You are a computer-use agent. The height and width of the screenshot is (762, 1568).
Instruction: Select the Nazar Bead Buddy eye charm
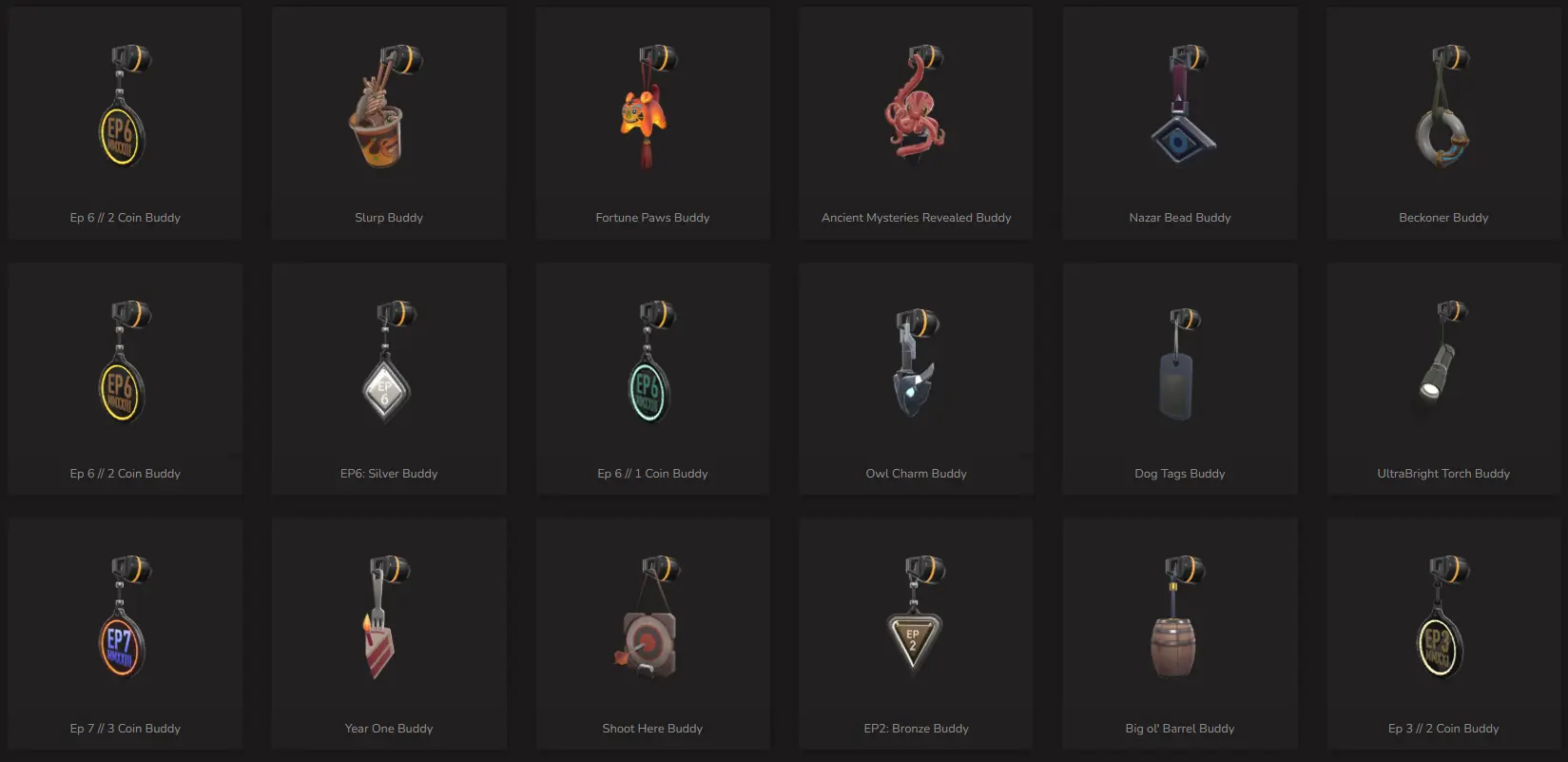[x=1180, y=105]
